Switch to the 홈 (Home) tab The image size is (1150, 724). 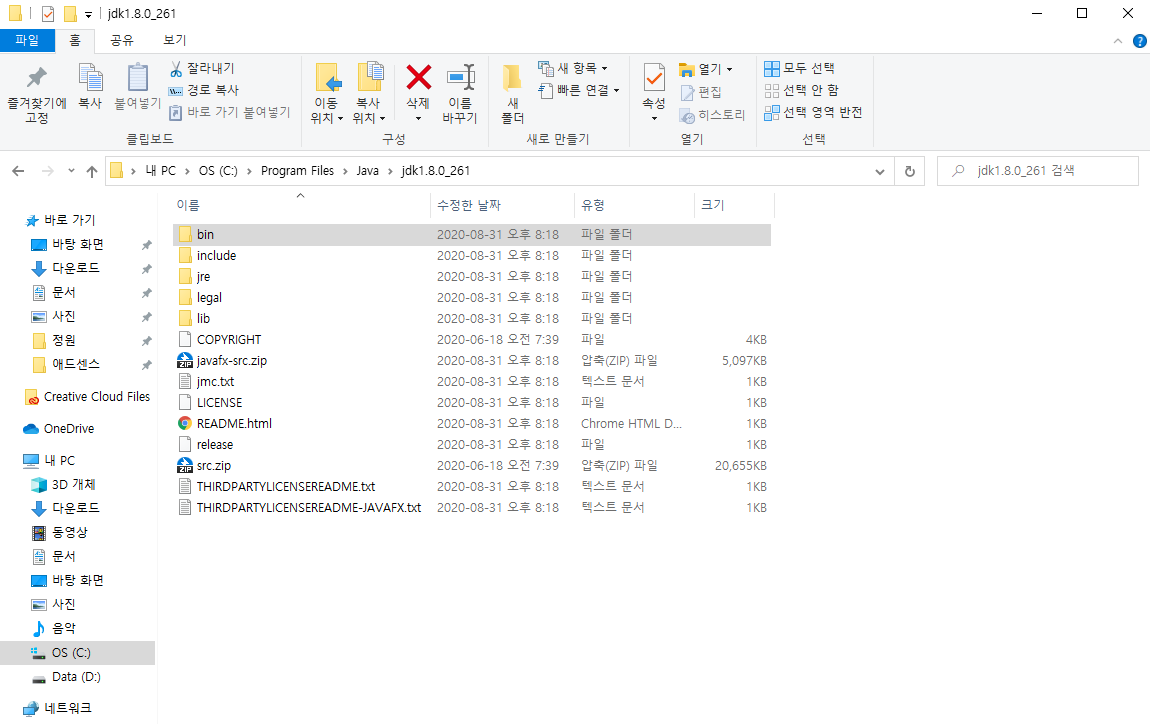coord(75,40)
